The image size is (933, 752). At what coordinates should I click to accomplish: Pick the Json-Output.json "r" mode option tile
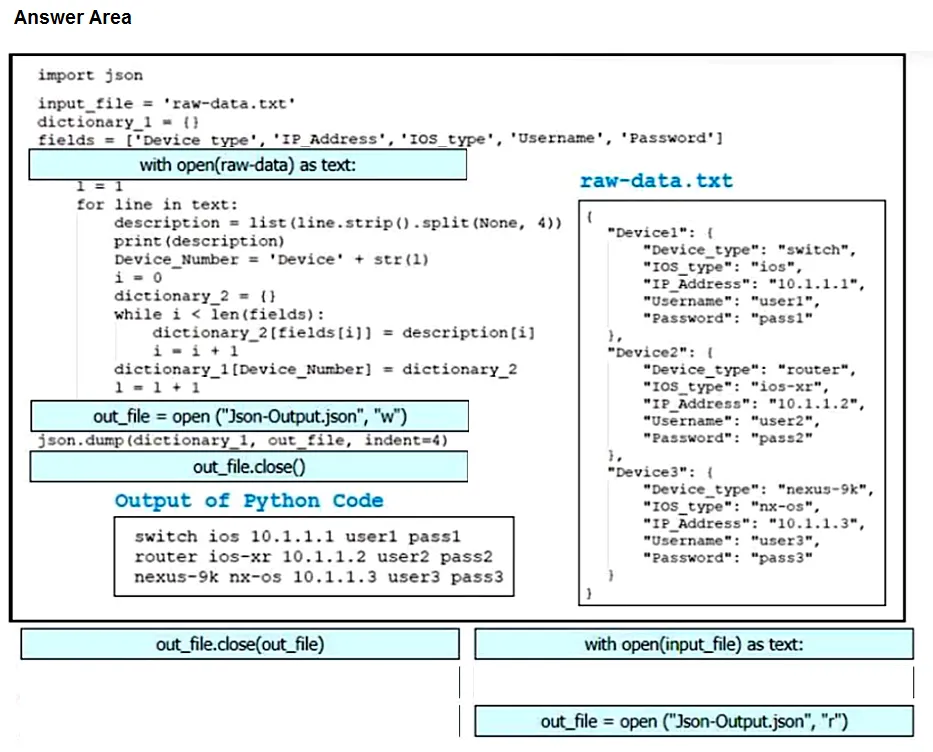[694, 721]
